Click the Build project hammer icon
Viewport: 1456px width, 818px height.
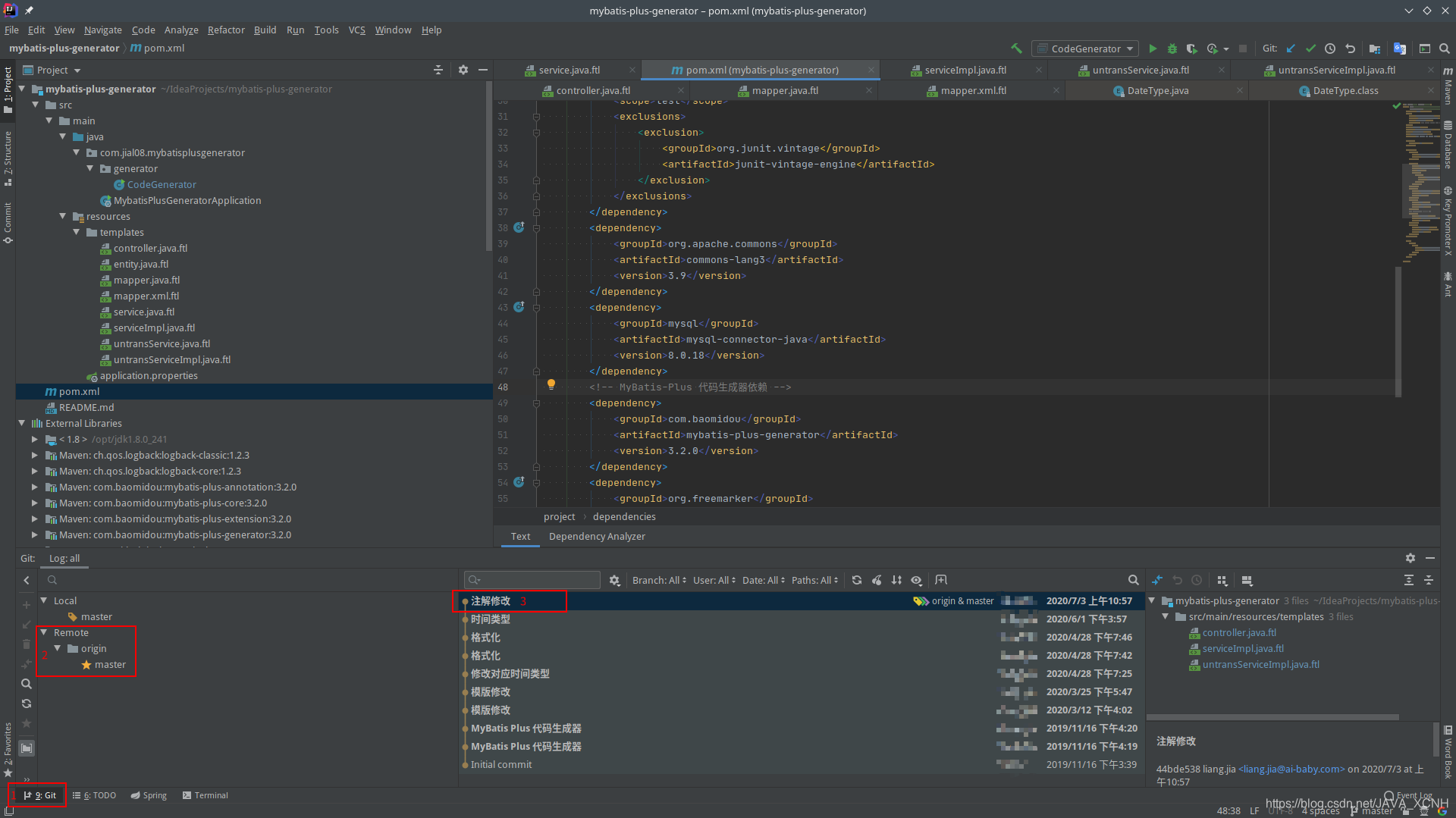pyautogui.click(x=1016, y=49)
